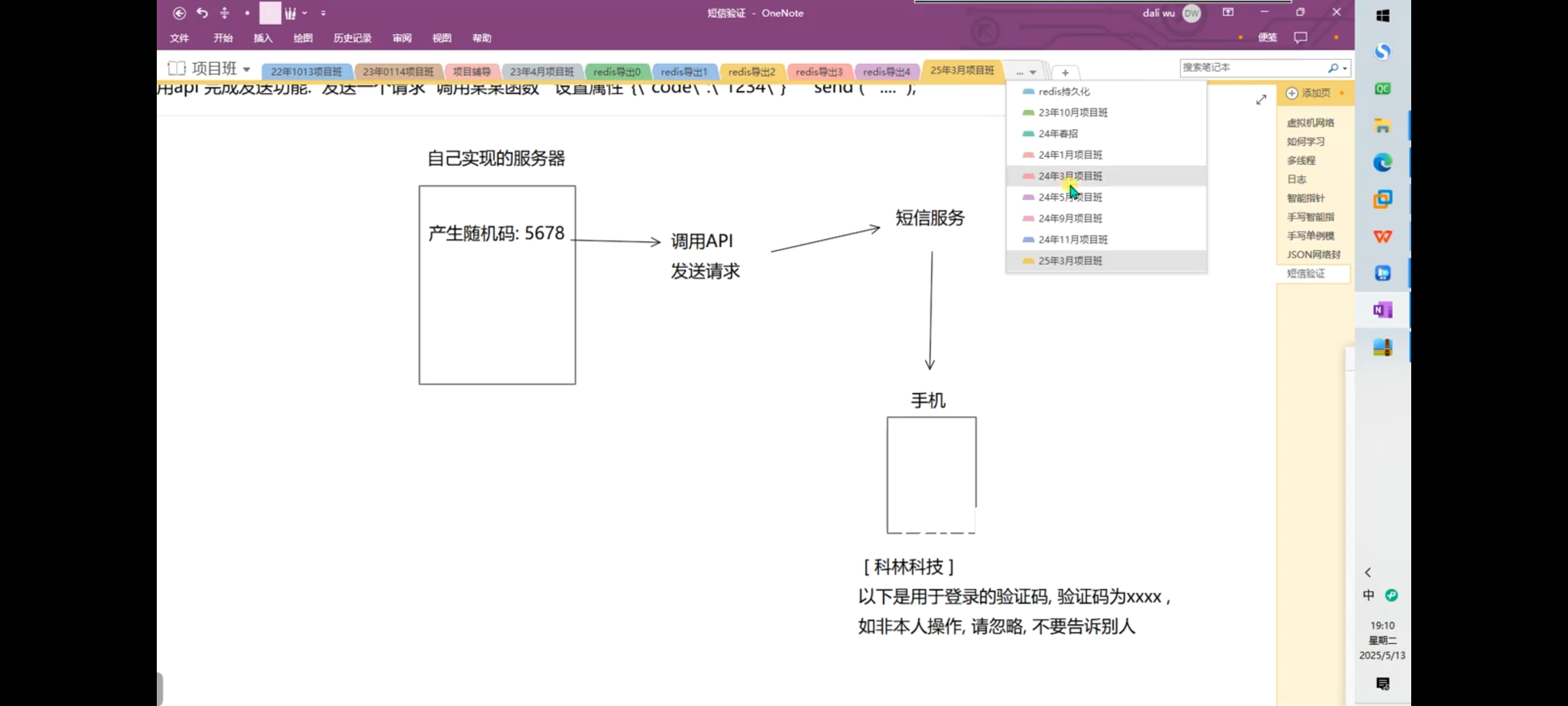The image size is (1568, 706).
Task: Switch to the redis导出2 section tab
Action: pos(751,72)
